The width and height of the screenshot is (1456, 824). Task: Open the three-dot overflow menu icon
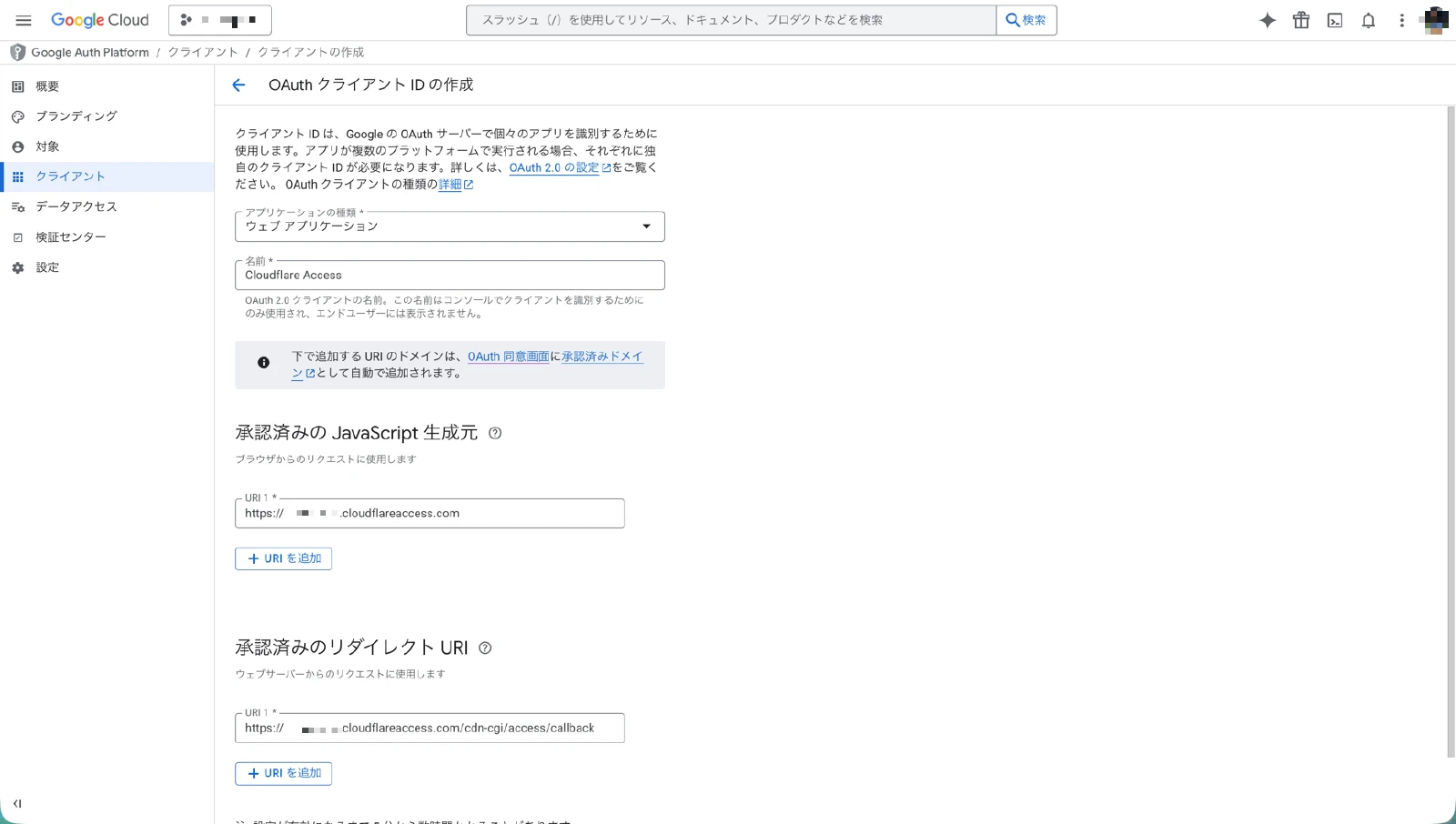(1401, 20)
